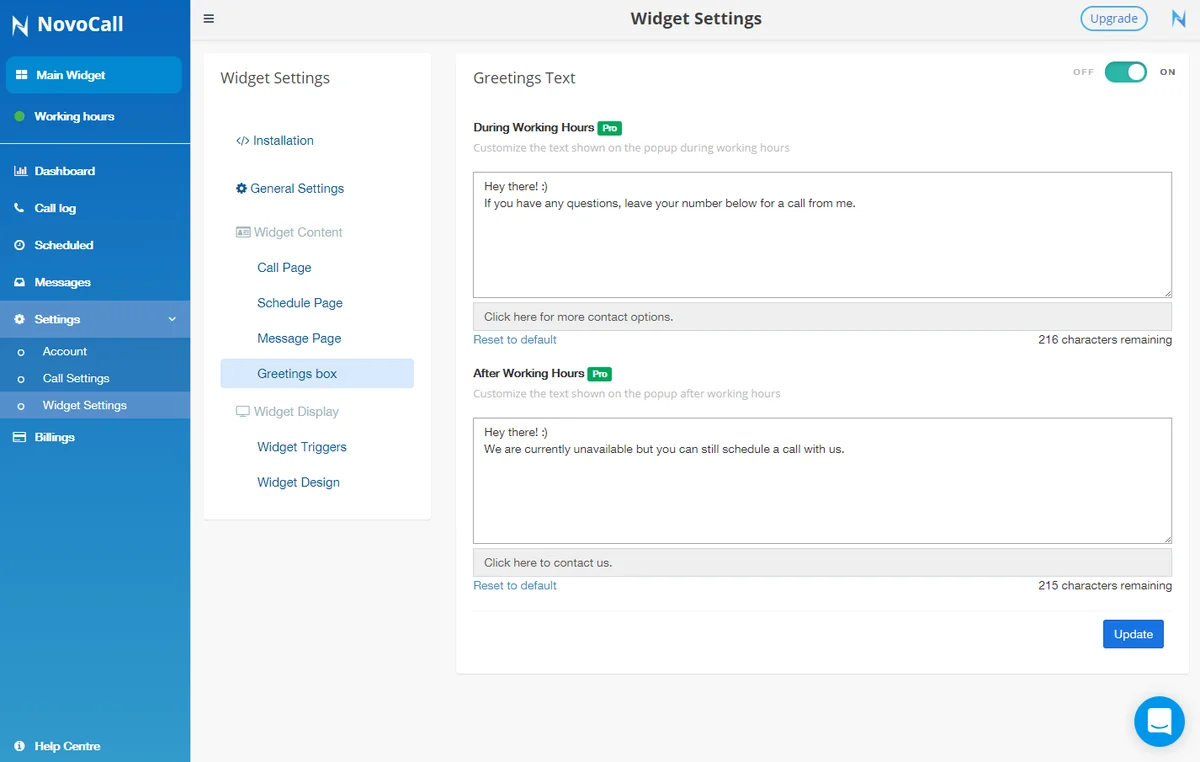Reset After Working Hours text to default
The image size is (1200, 762).
515,586
